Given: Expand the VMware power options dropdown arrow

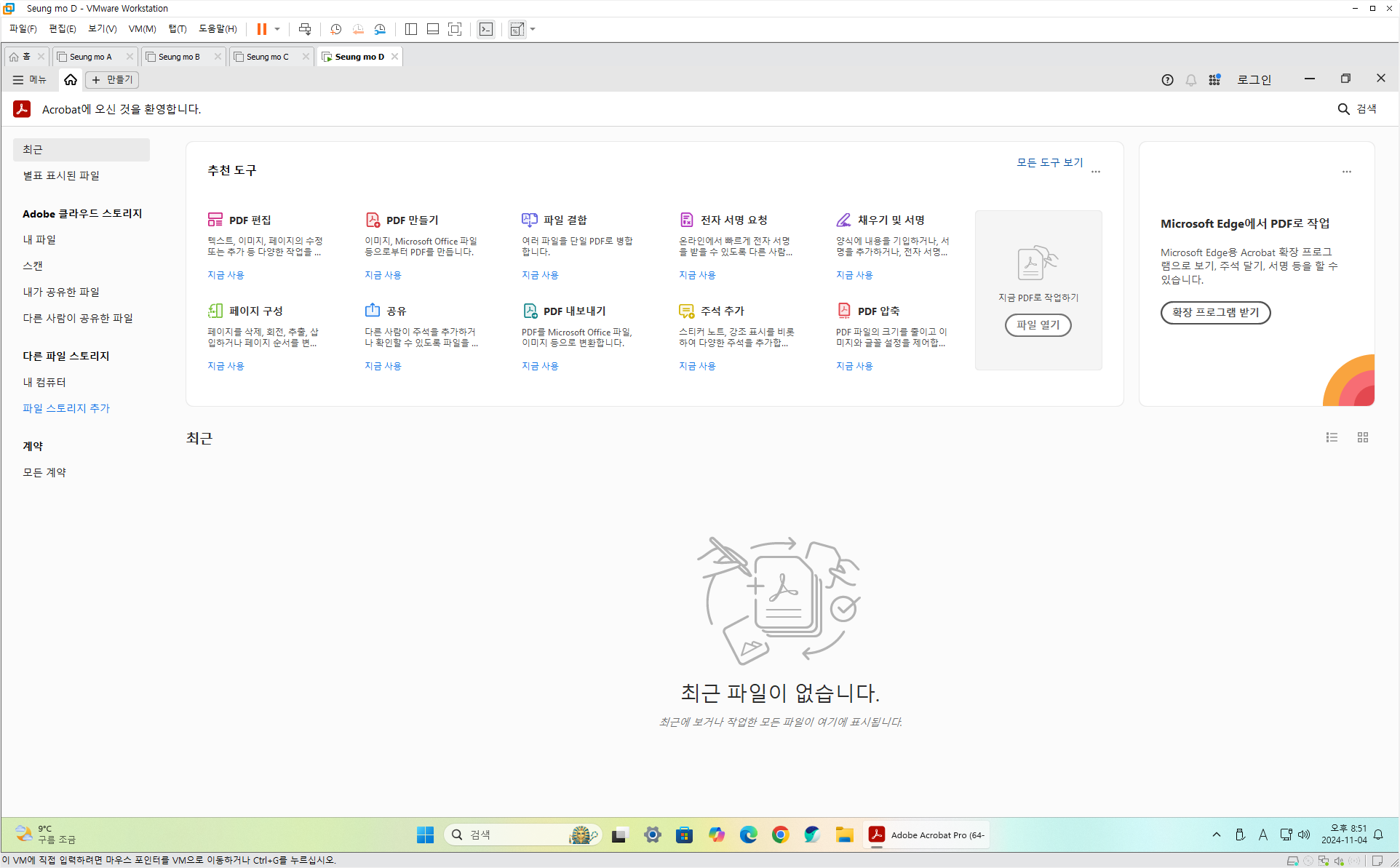Looking at the screenshot, I should [x=277, y=29].
